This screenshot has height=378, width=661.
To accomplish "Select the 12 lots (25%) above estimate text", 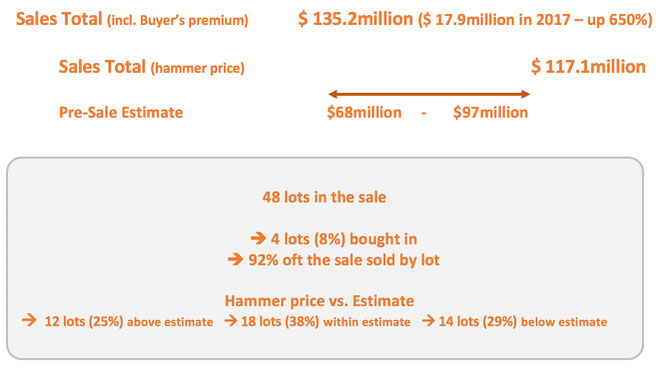I will (x=129, y=322).
